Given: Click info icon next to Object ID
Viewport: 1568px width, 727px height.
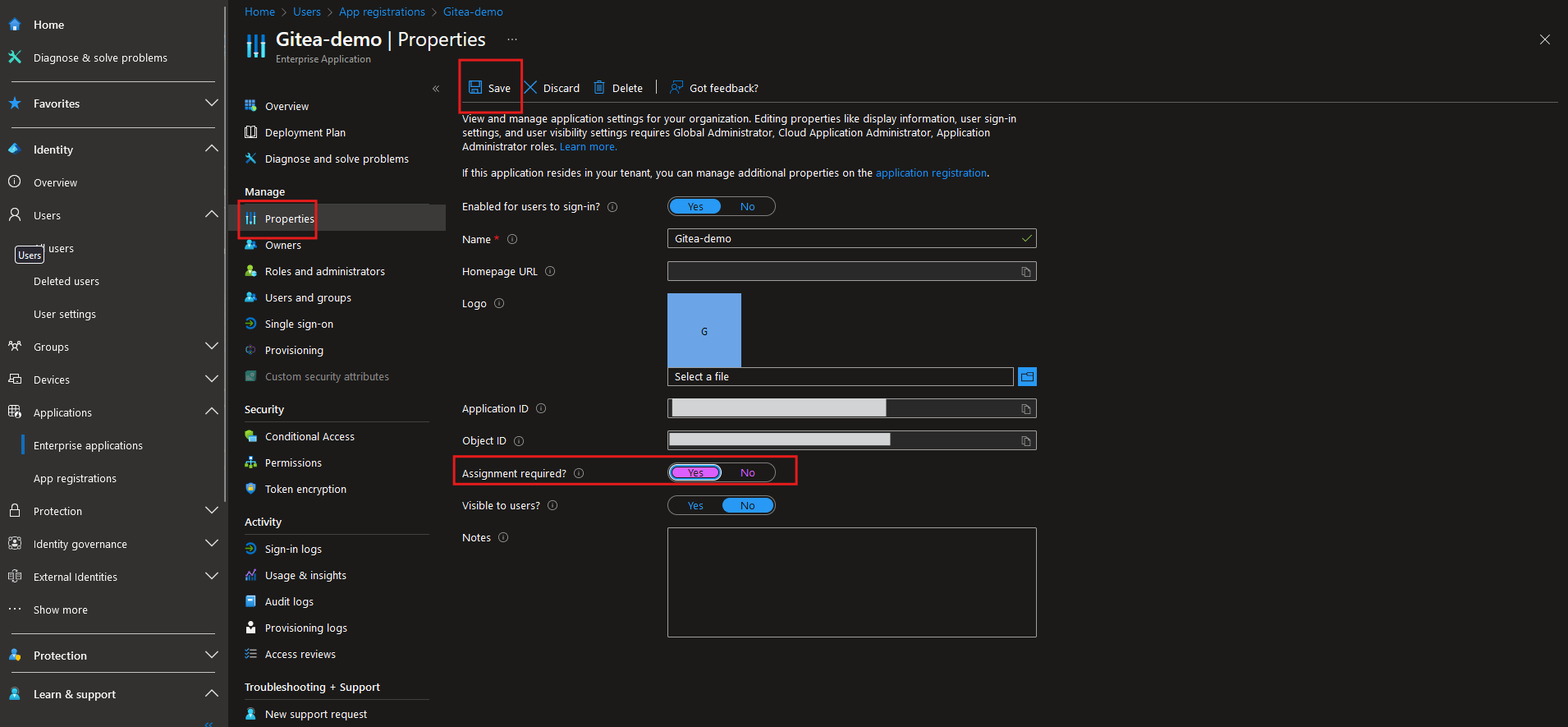Looking at the screenshot, I should point(519,441).
